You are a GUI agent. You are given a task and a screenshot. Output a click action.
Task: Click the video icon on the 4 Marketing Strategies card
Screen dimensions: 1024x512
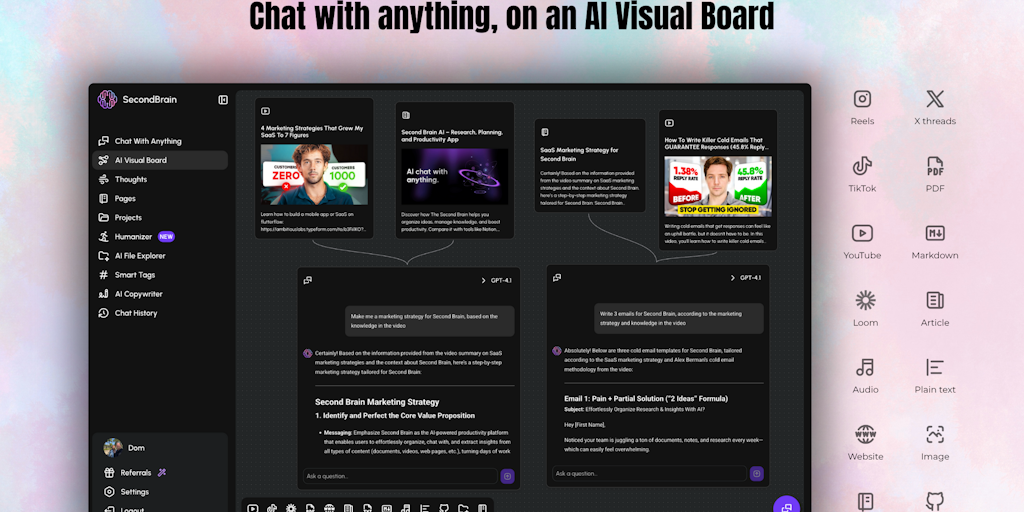(x=265, y=111)
